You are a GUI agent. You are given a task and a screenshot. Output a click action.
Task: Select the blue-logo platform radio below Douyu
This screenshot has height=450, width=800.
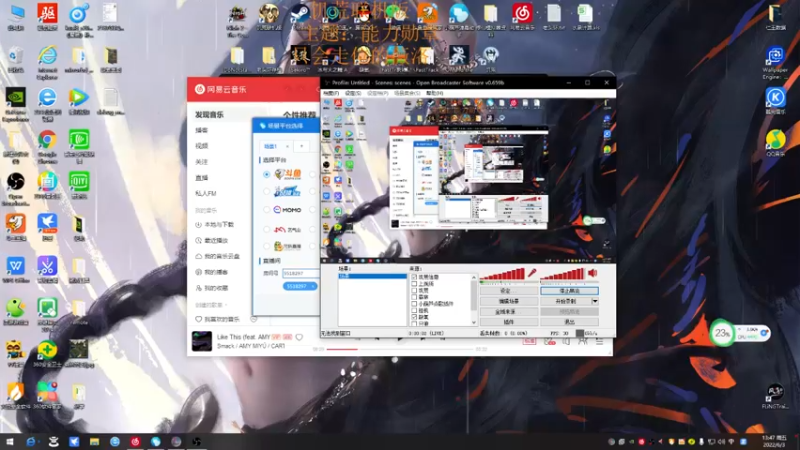click(266, 192)
